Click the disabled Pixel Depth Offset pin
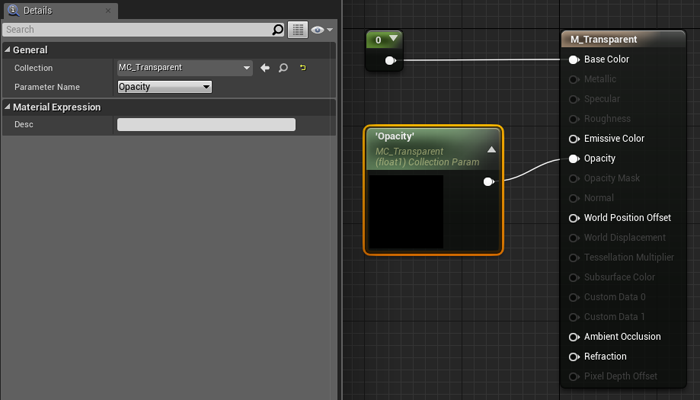The height and width of the screenshot is (400, 700). point(574,377)
